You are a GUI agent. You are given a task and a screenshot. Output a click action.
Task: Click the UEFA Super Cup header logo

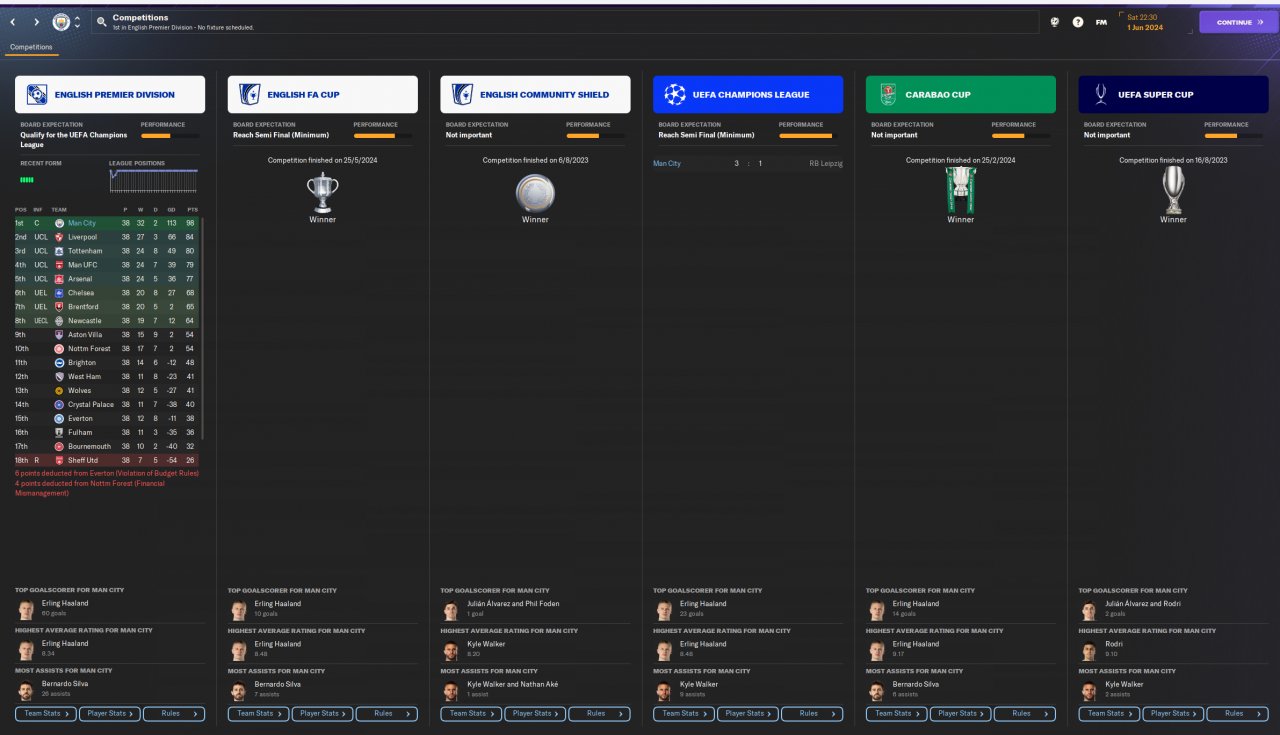tap(1101, 95)
